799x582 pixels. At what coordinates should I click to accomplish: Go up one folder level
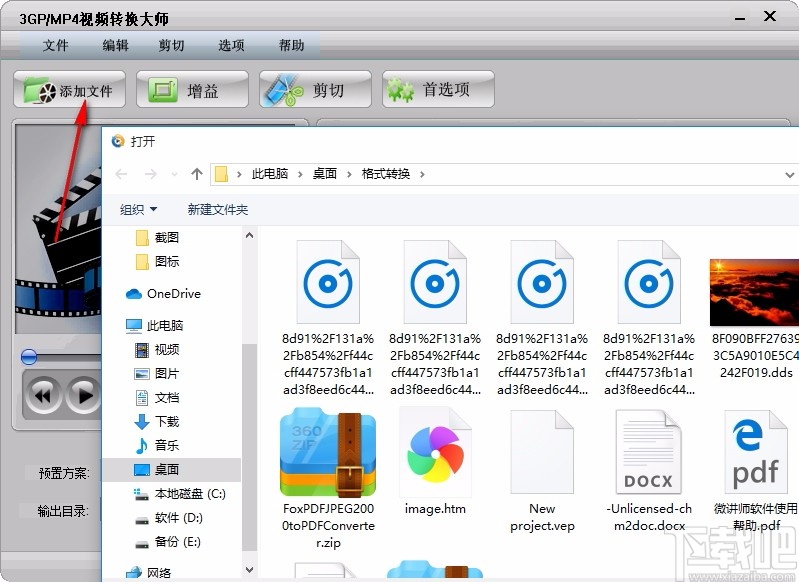(x=197, y=174)
